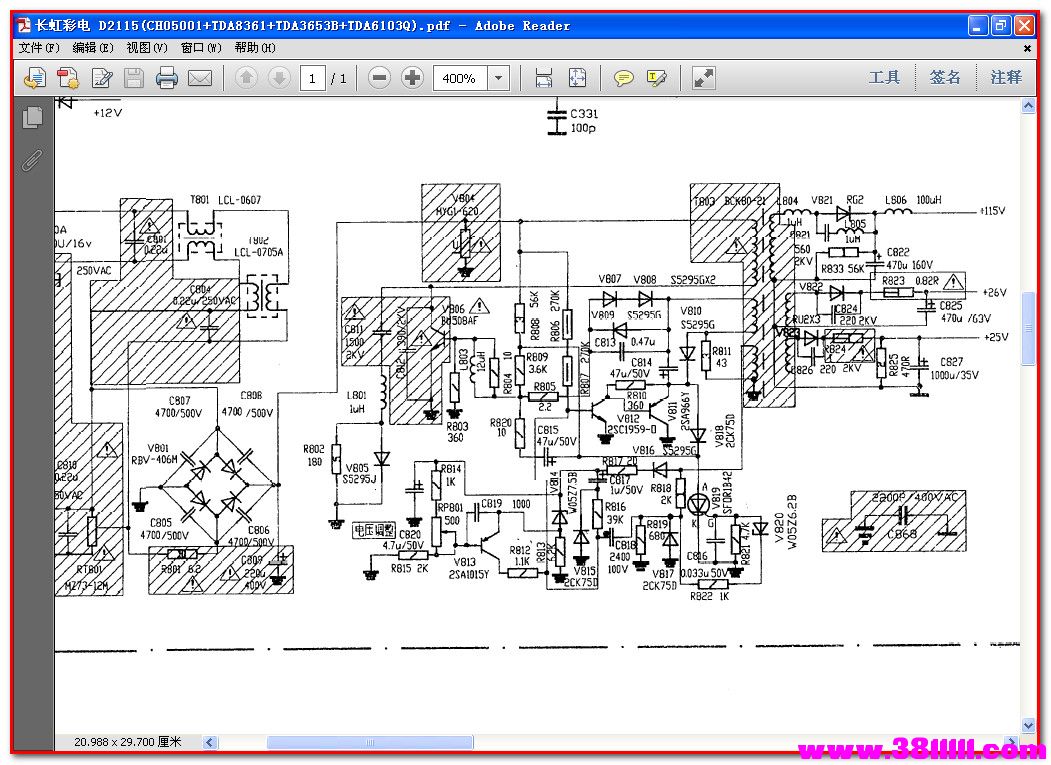This screenshot has height=765, width=1051.
Task: Select the highlight text tool
Action: point(657,78)
